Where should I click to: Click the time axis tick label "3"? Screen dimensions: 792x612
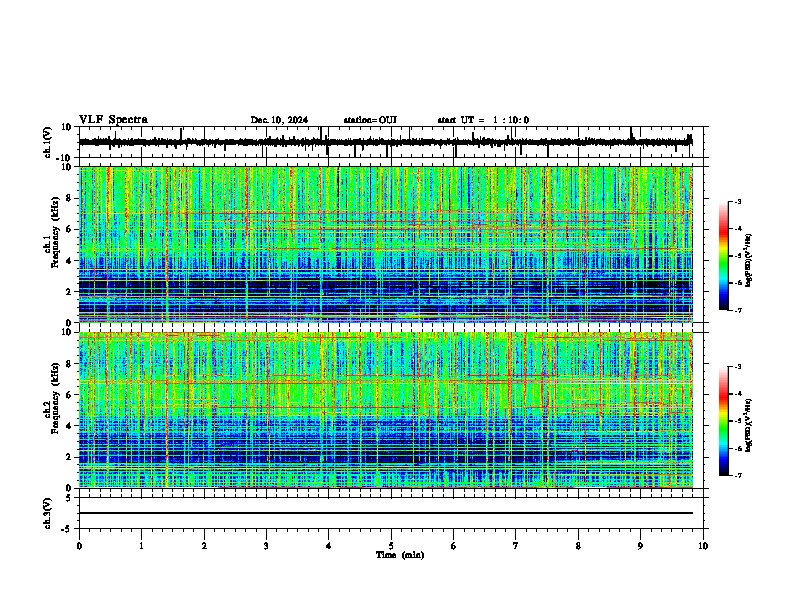click(x=266, y=546)
